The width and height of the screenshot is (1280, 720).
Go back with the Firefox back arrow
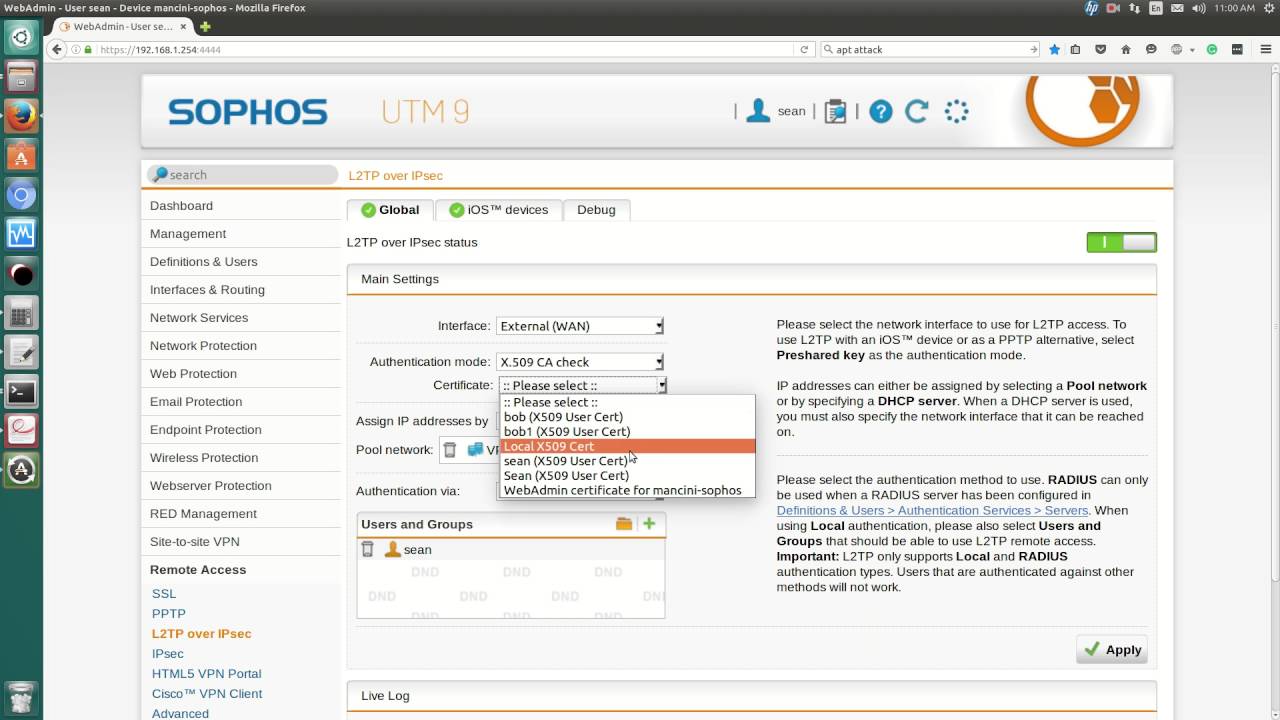coord(57,49)
